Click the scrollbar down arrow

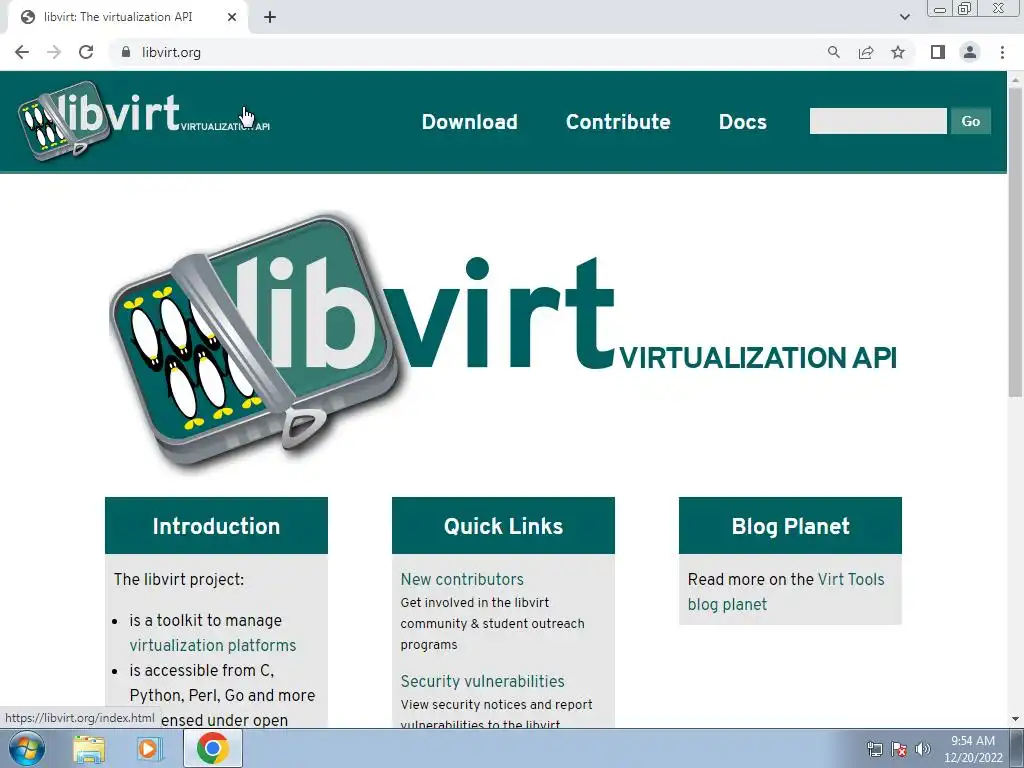click(x=1015, y=719)
